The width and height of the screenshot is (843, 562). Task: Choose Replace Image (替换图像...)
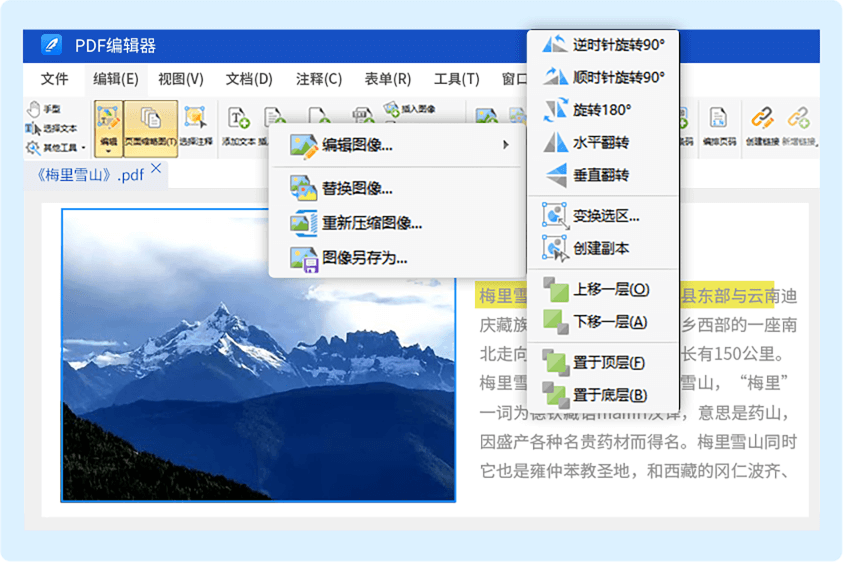click(357, 187)
